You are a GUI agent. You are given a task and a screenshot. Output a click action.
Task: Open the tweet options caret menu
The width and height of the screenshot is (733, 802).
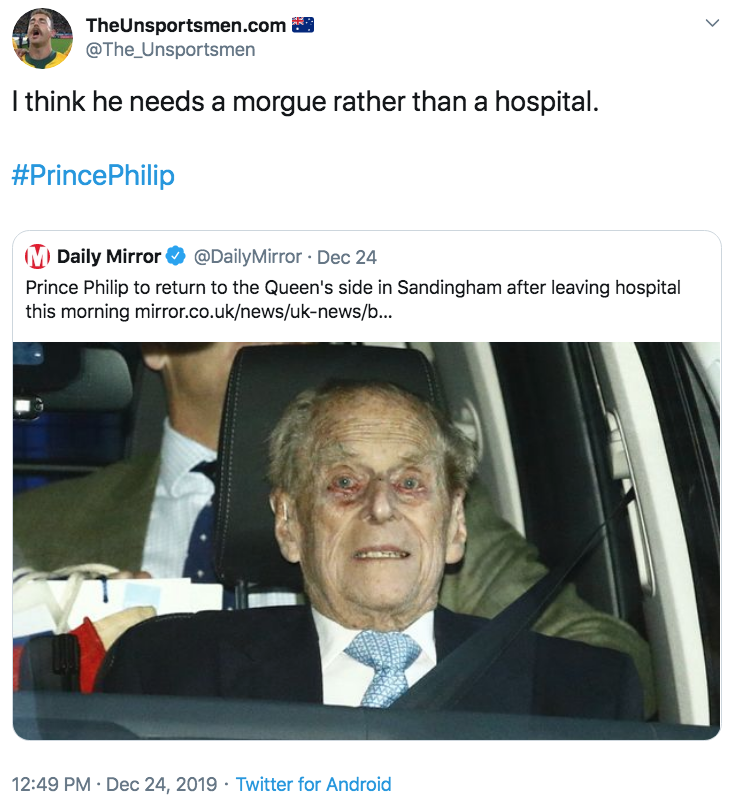713,22
